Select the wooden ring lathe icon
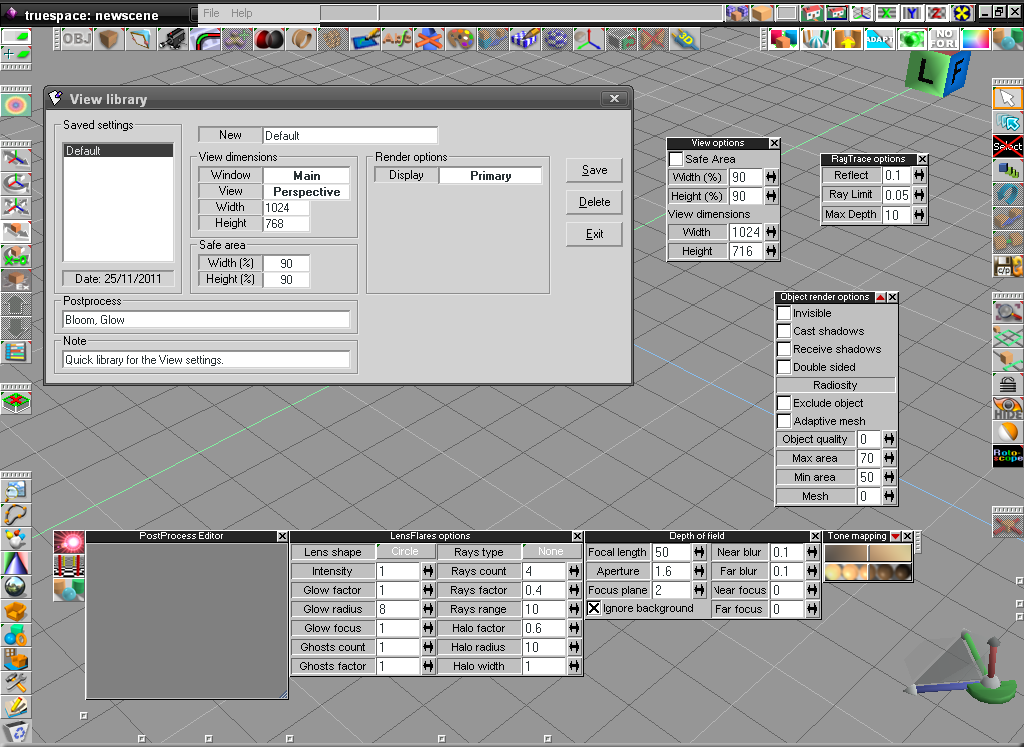This screenshot has height=747, width=1024. click(x=301, y=39)
